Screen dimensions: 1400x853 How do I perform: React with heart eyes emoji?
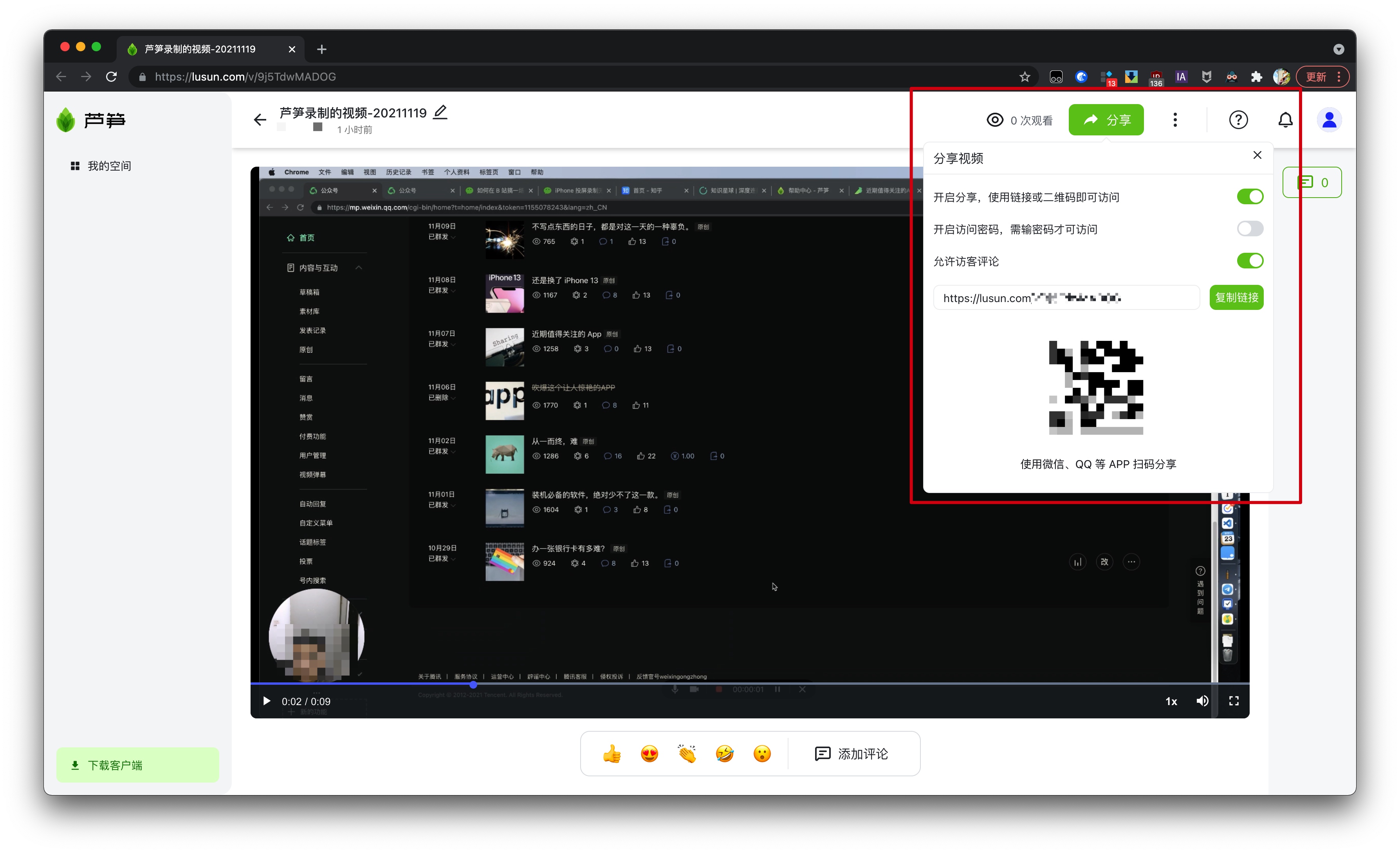point(649,754)
